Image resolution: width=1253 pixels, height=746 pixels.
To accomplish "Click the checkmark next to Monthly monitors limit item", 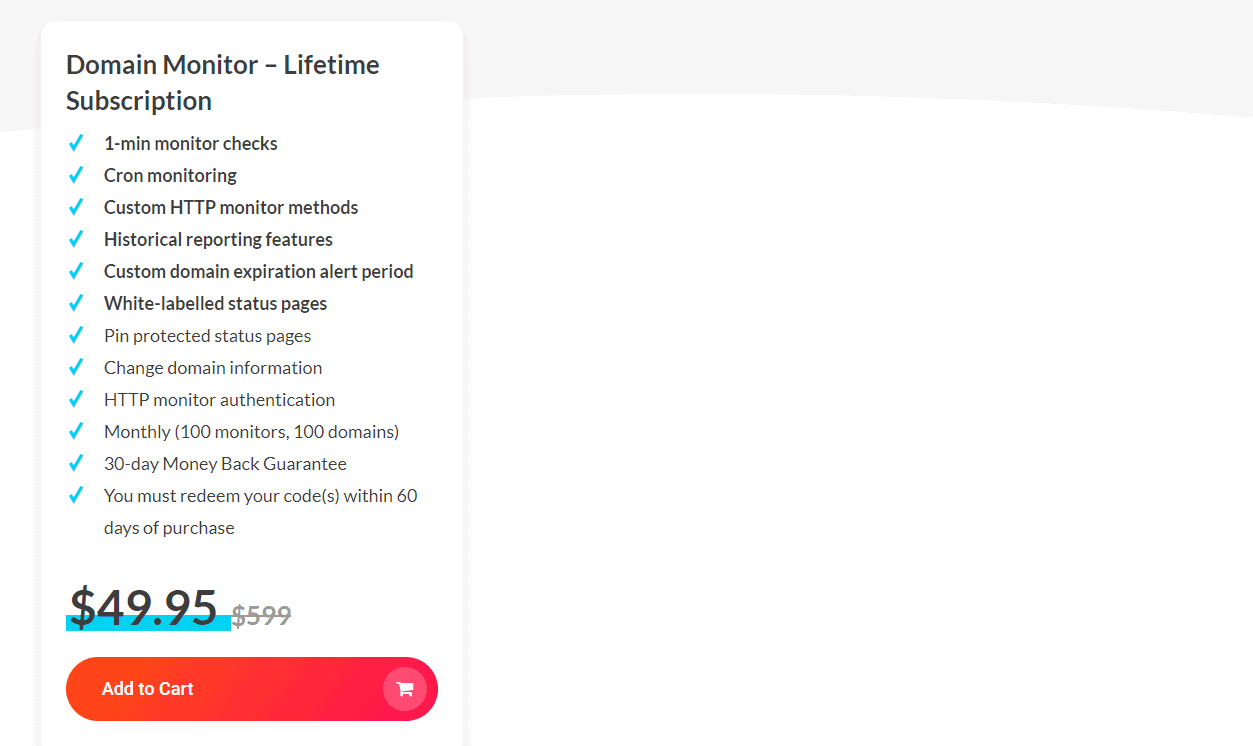I will (x=76, y=431).
